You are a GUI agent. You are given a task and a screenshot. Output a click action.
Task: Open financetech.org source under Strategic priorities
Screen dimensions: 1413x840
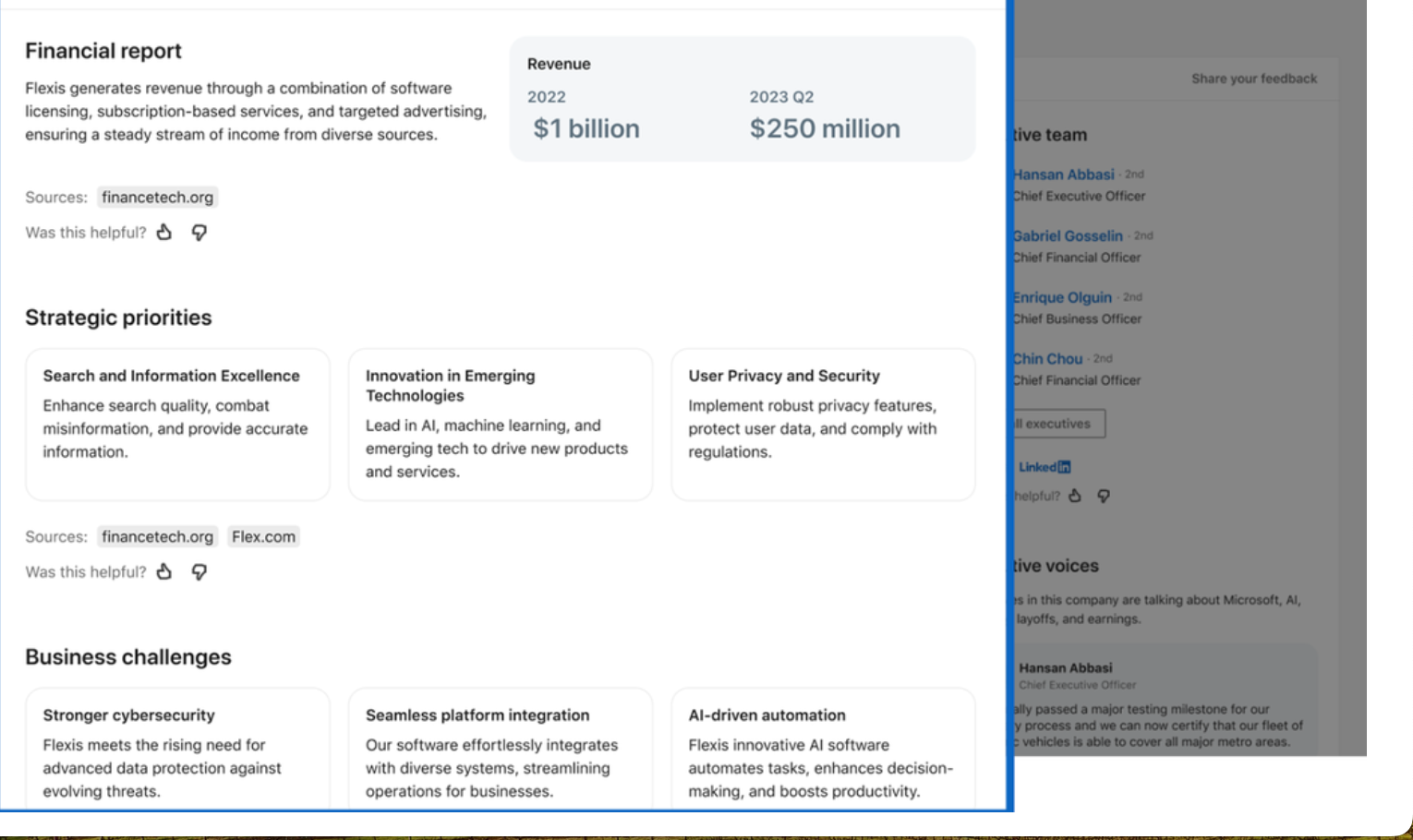tap(157, 536)
